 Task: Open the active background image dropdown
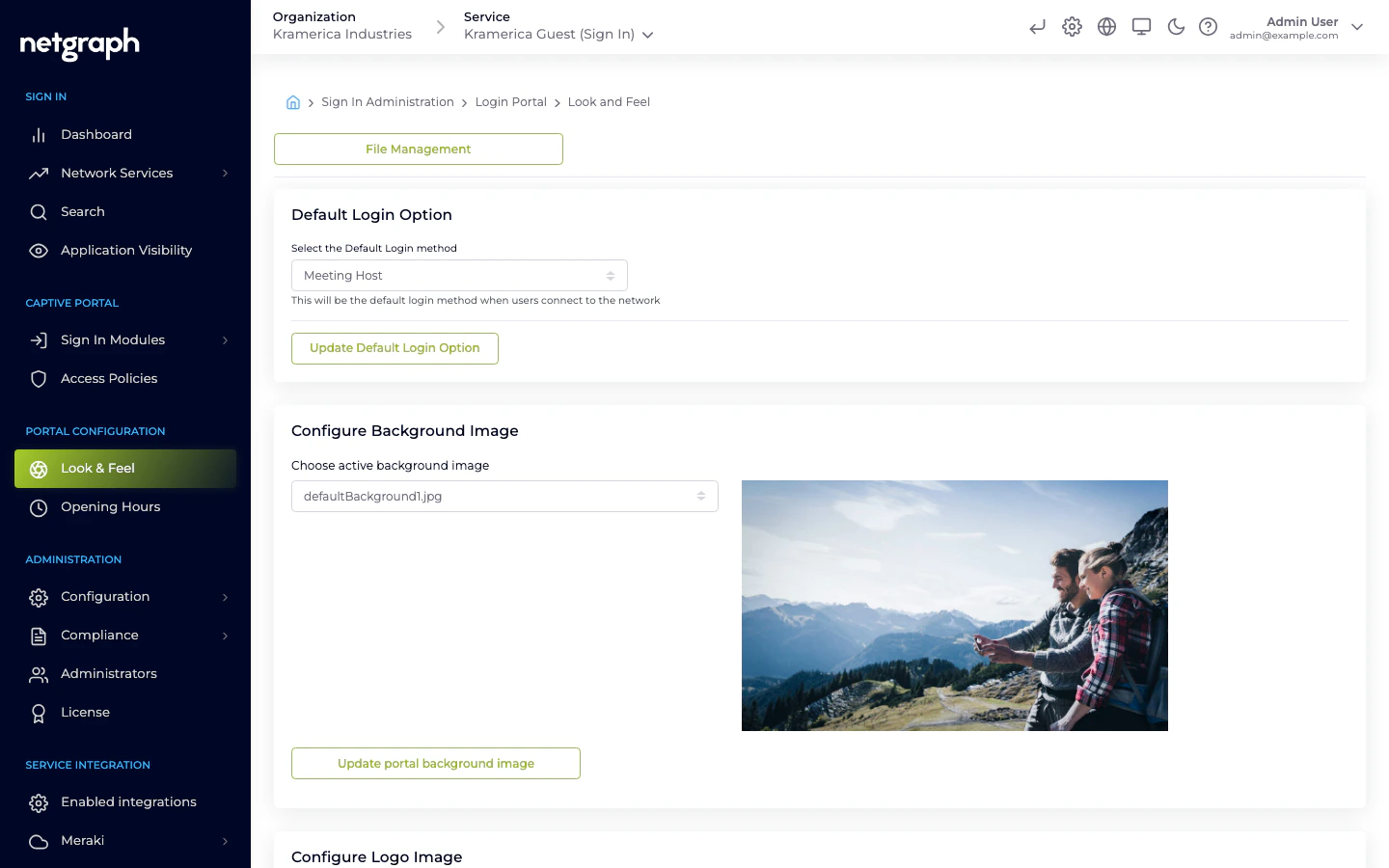pyautogui.click(x=504, y=496)
